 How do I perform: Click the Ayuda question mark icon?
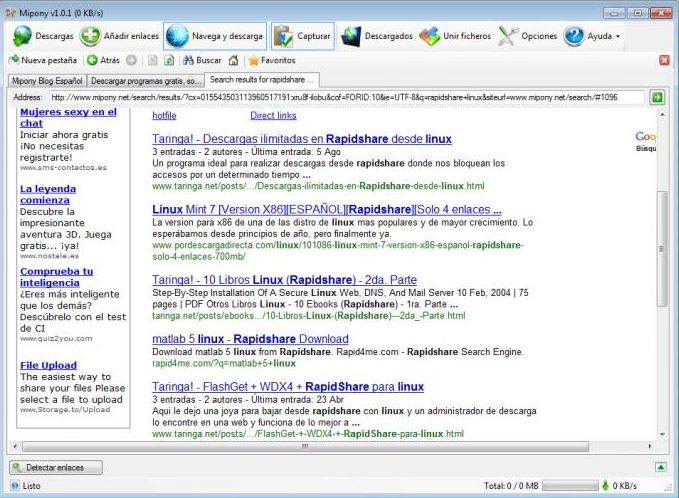(574, 36)
